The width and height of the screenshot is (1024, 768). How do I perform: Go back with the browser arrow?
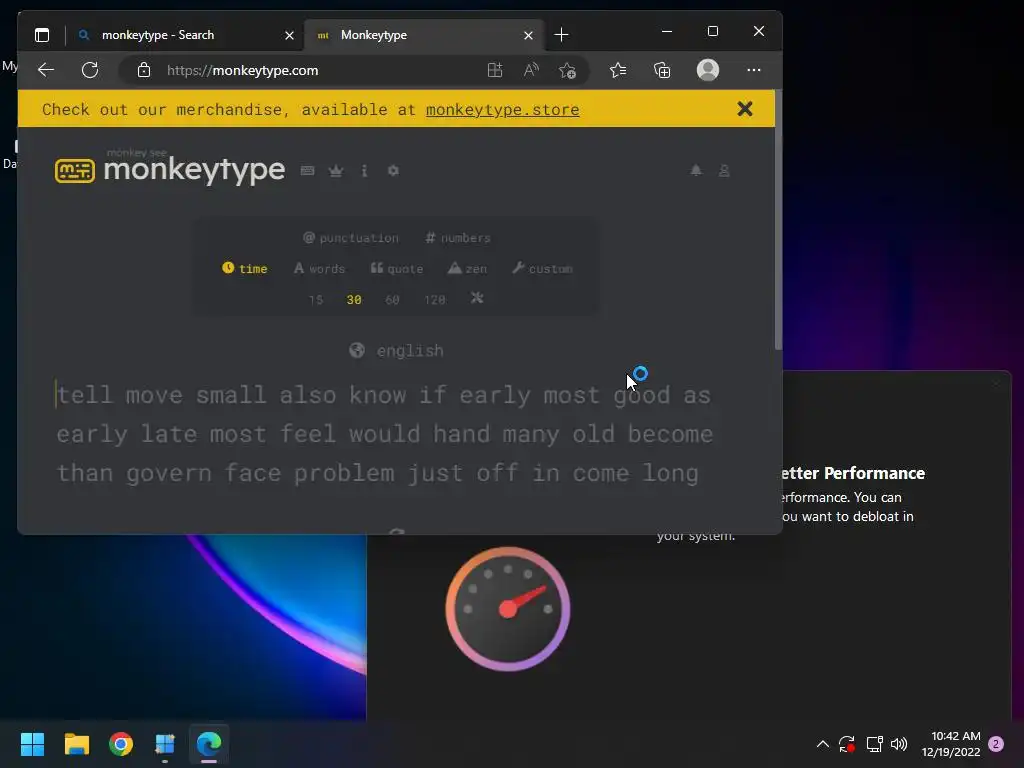pos(46,70)
